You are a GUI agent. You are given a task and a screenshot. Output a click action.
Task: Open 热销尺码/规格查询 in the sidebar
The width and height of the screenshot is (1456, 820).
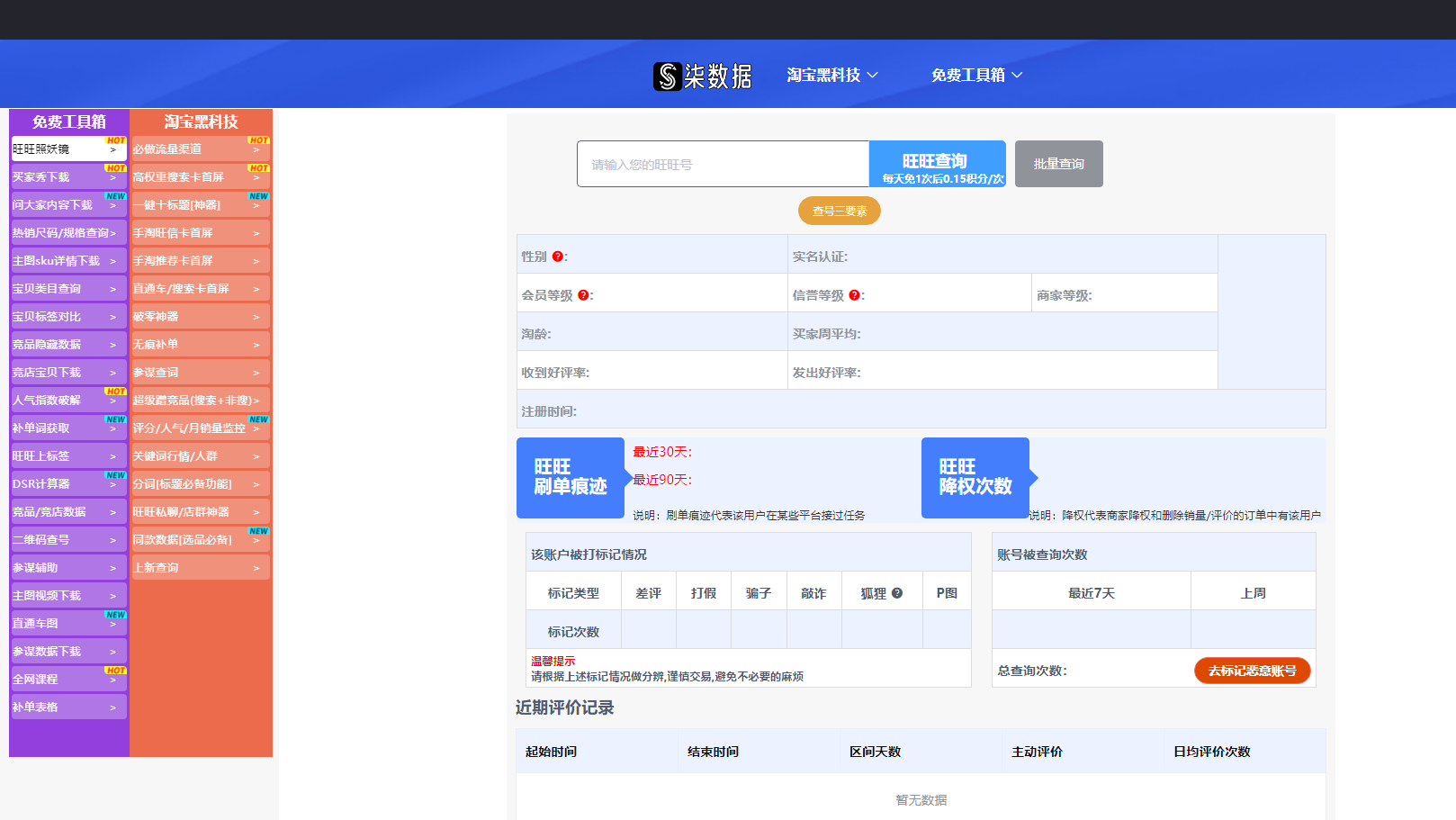pos(69,232)
